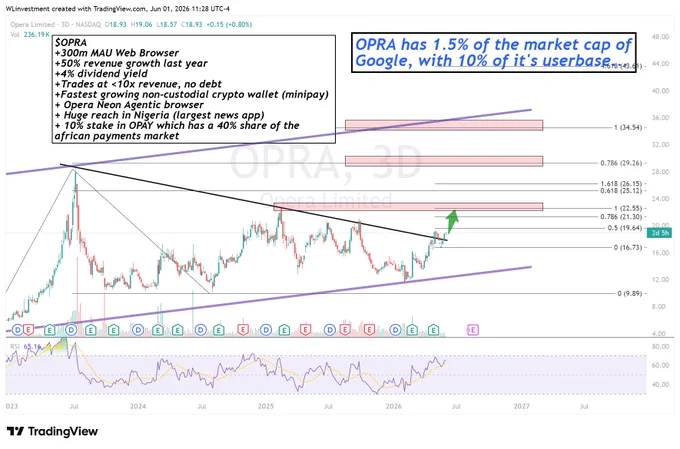This screenshot has height=449, width=680.
Task: Click the 36.00 price axis label
Action: pos(660,118)
